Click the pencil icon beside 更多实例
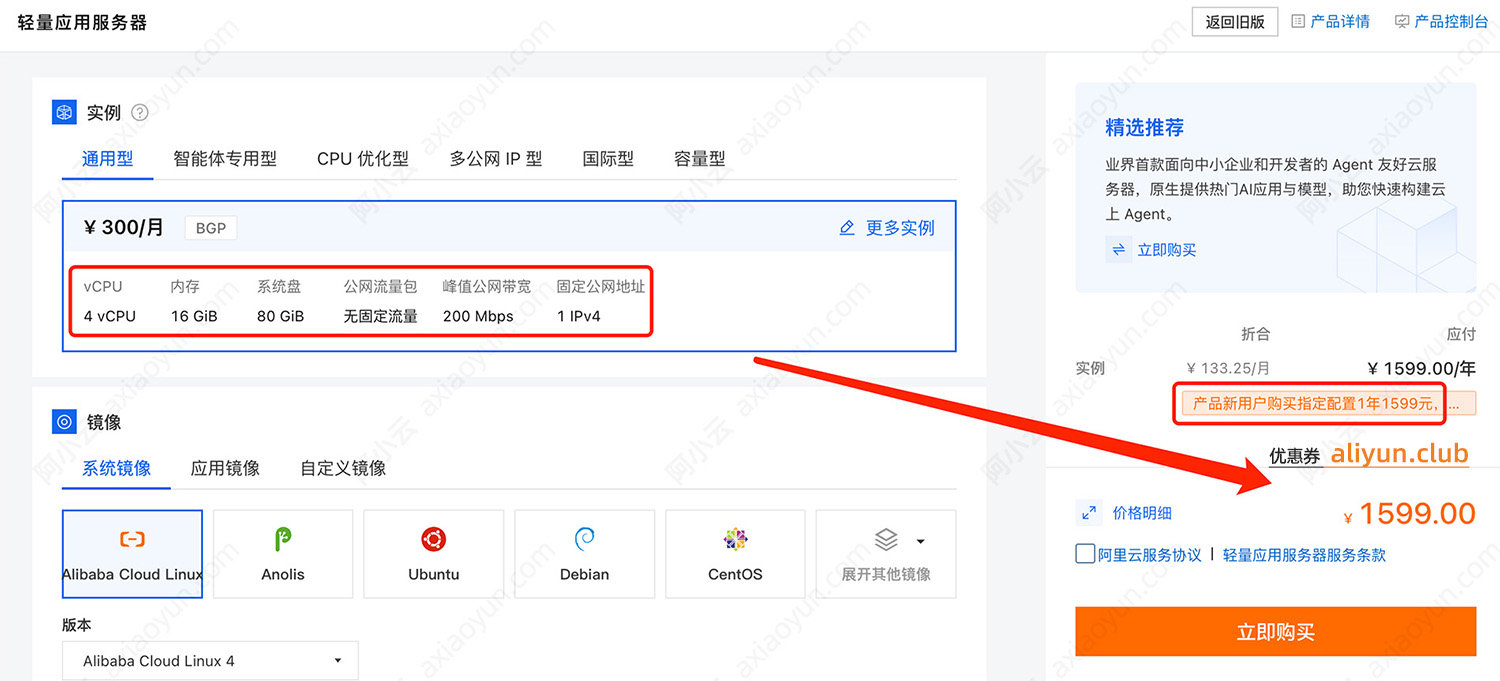 847,228
